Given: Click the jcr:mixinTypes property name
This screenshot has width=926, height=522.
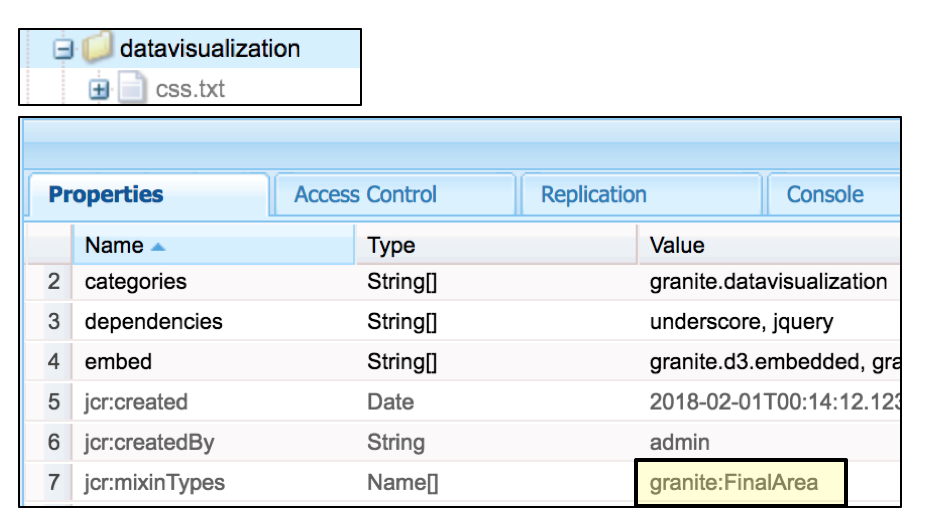Looking at the screenshot, I should [154, 483].
